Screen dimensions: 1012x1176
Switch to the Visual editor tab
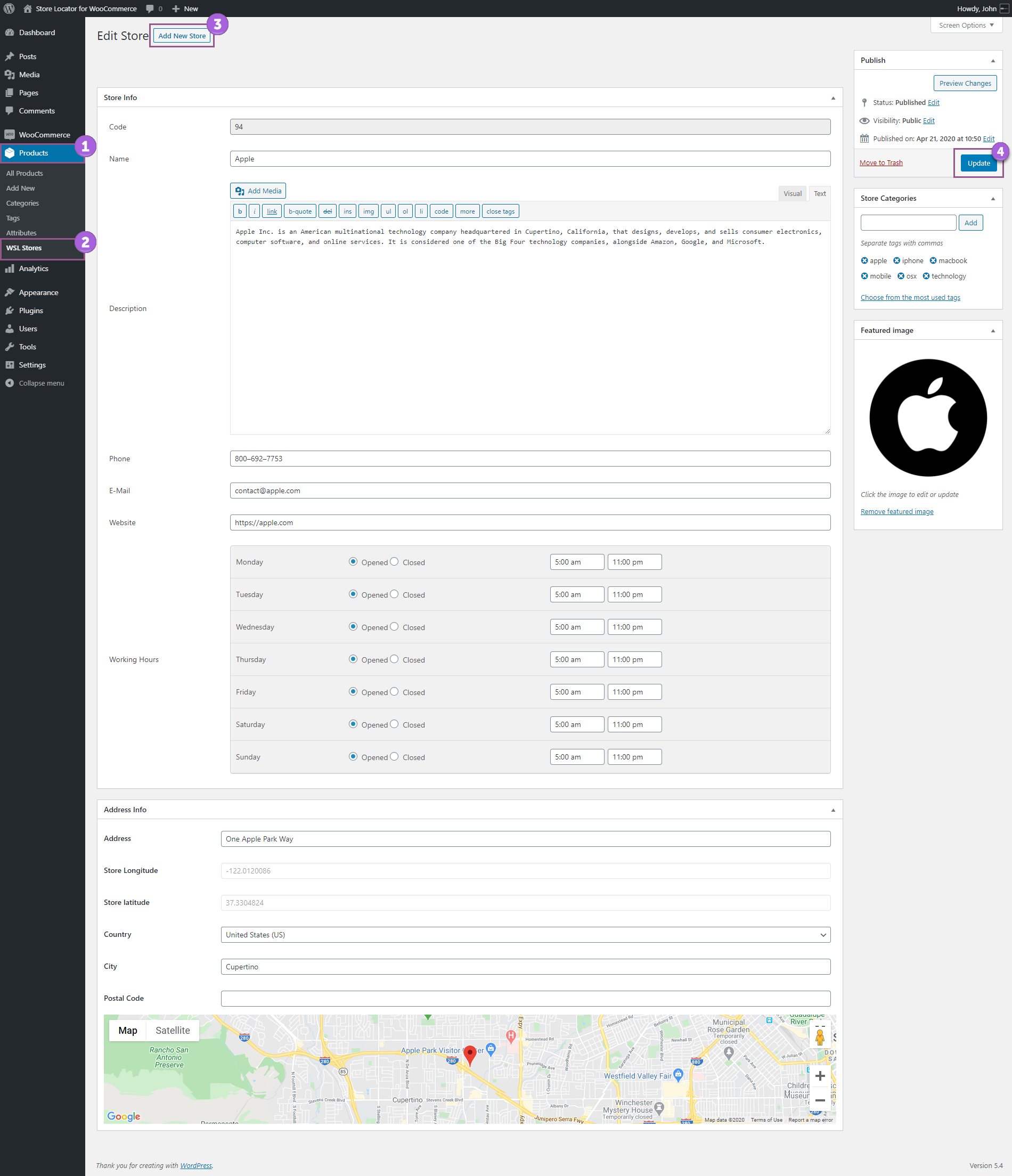(793, 193)
